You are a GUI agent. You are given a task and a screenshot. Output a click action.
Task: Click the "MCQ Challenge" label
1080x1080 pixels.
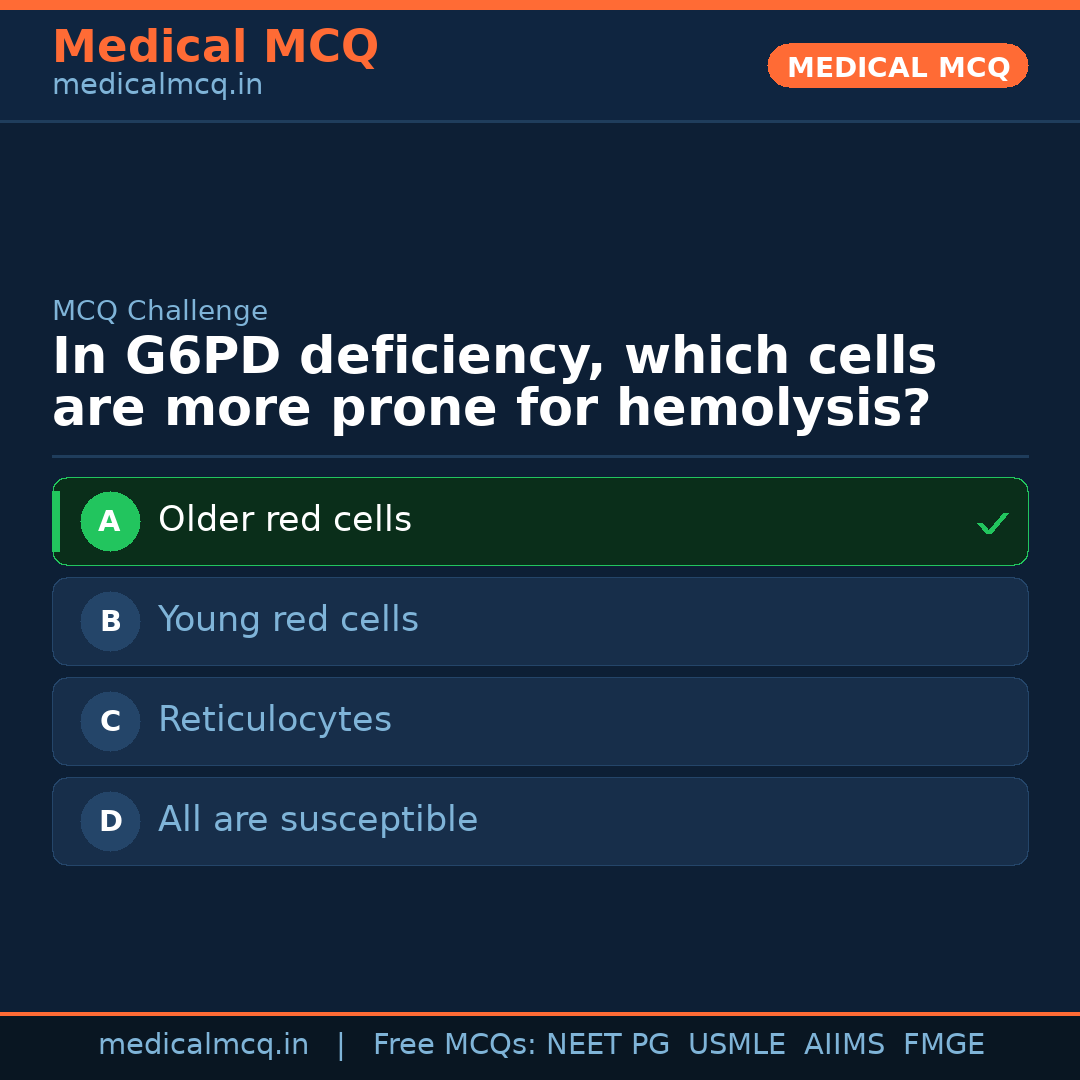160,311
